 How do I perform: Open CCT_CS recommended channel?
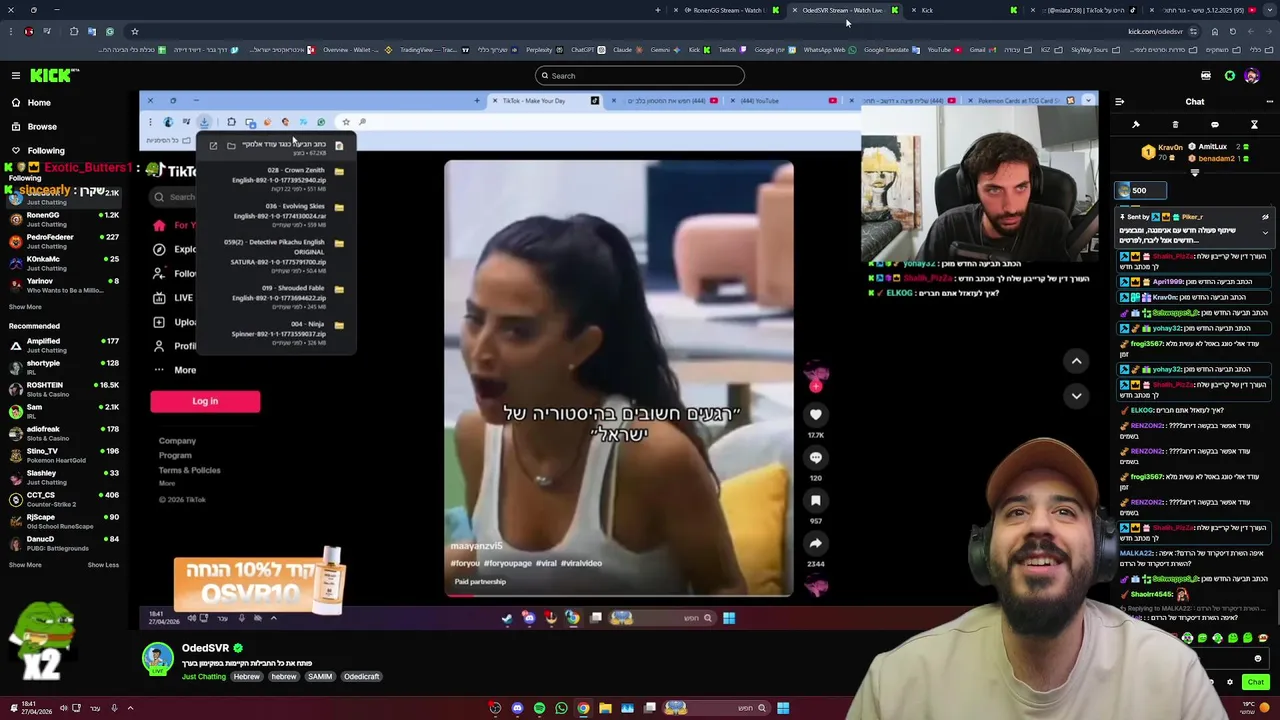(65, 499)
